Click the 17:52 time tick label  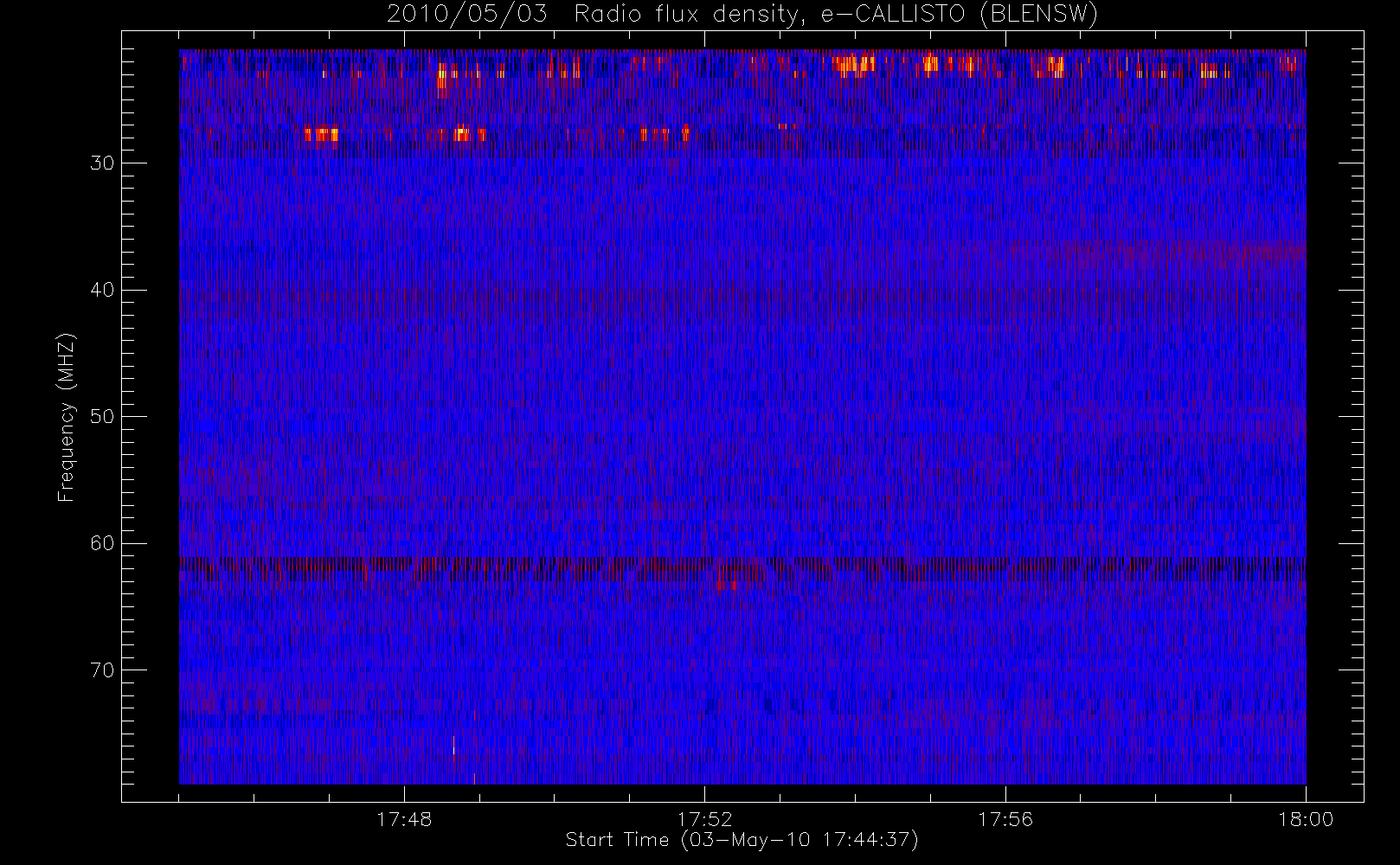pyautogui.click(x=704, y=819)
